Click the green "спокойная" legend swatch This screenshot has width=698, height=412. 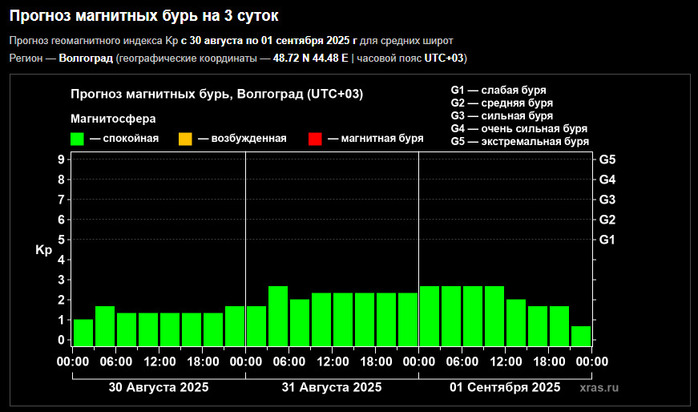[x=77, y=138]
